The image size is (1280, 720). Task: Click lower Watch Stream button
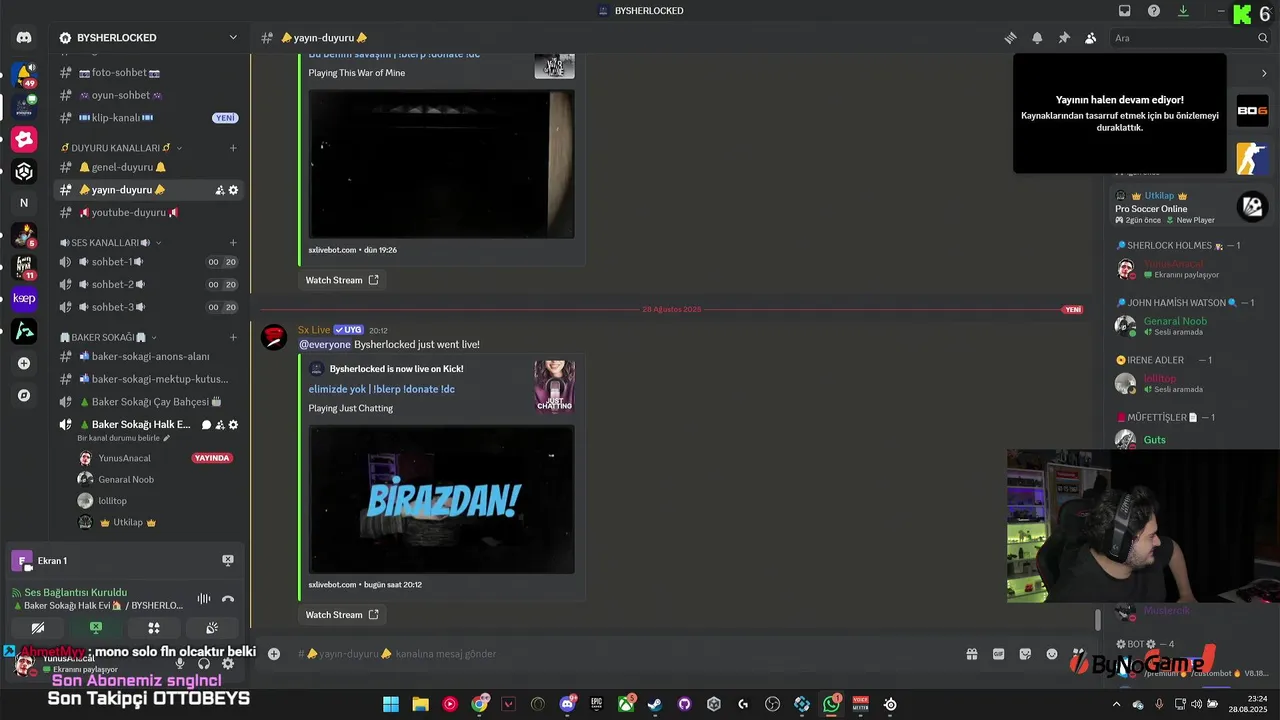pyautogui.click(x=342, y=615)
